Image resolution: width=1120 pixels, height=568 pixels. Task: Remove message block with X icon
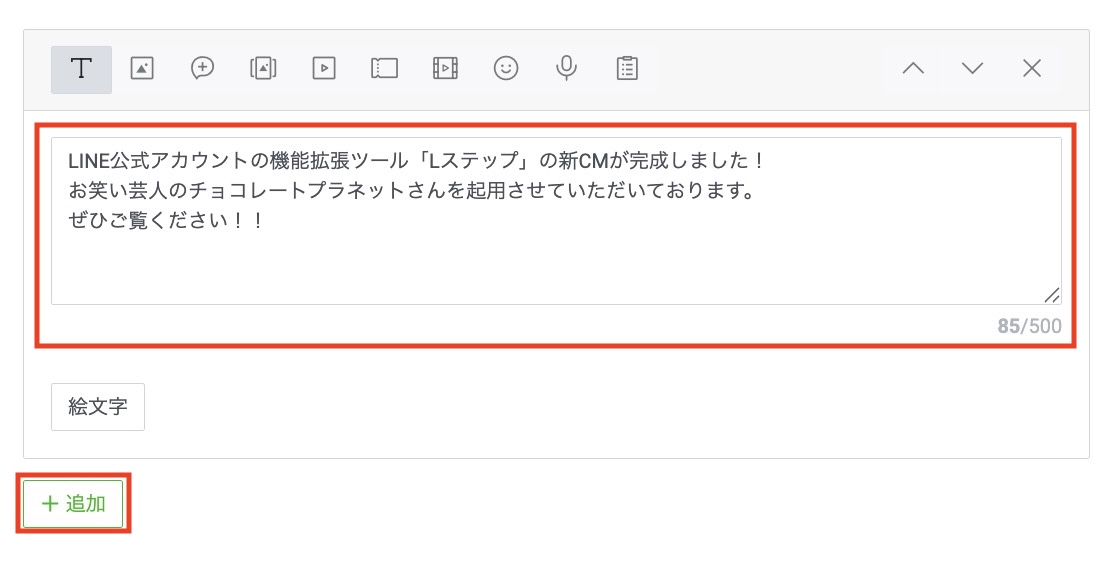tap(1031, 69)
